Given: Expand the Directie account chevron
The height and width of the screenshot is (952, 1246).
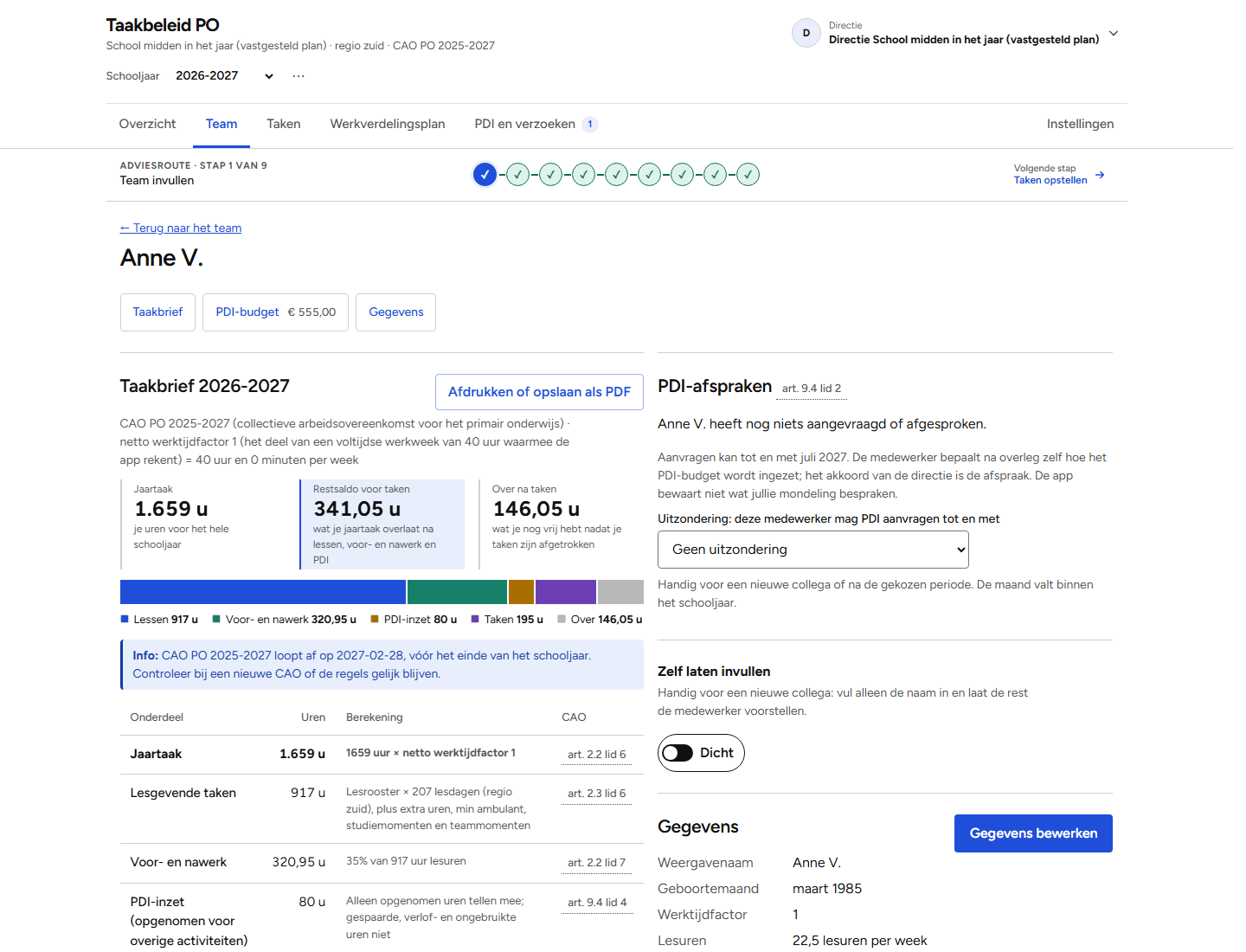Looking at the screenshot, I should point(1114,33).
